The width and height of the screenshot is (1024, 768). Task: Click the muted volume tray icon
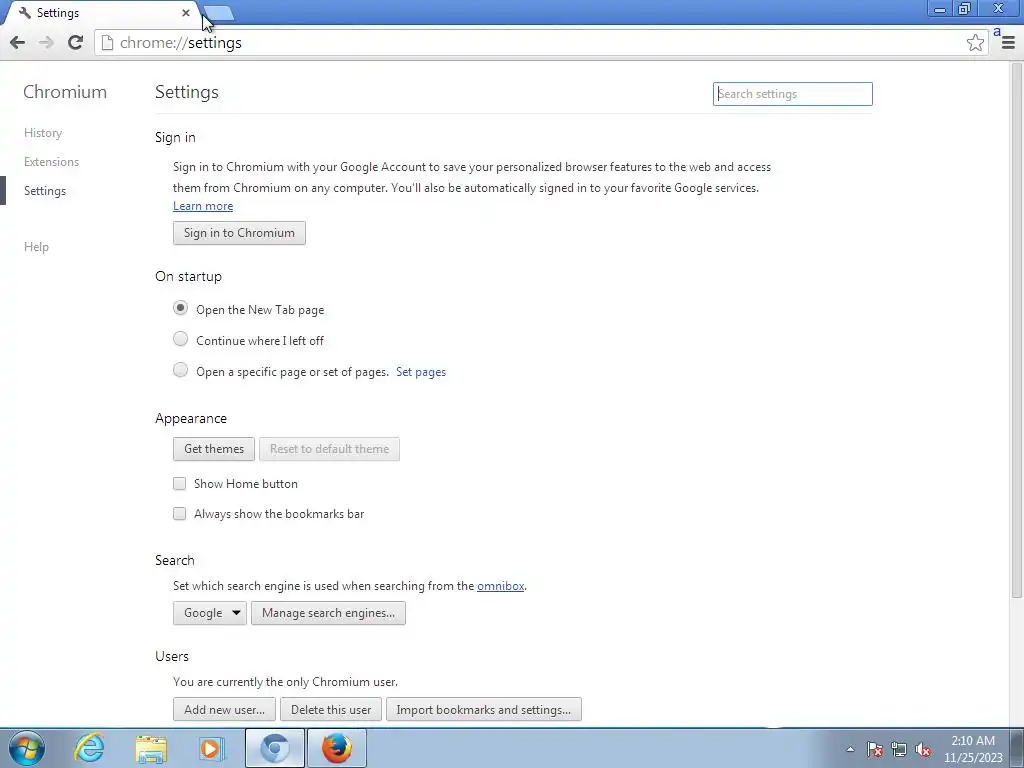(x=923, y=750)
